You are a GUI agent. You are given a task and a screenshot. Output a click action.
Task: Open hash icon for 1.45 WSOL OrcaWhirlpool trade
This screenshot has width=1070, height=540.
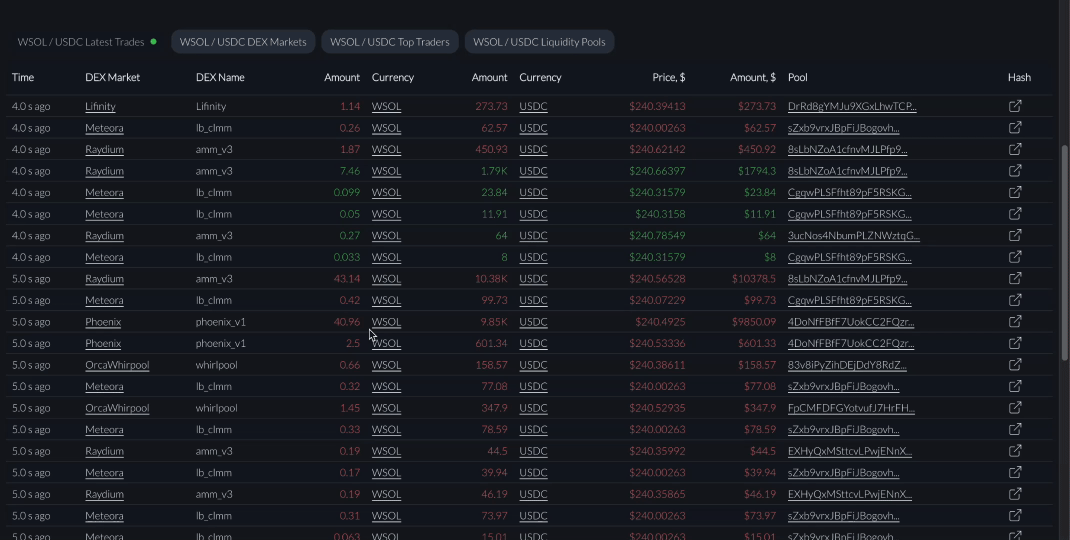1015,408
